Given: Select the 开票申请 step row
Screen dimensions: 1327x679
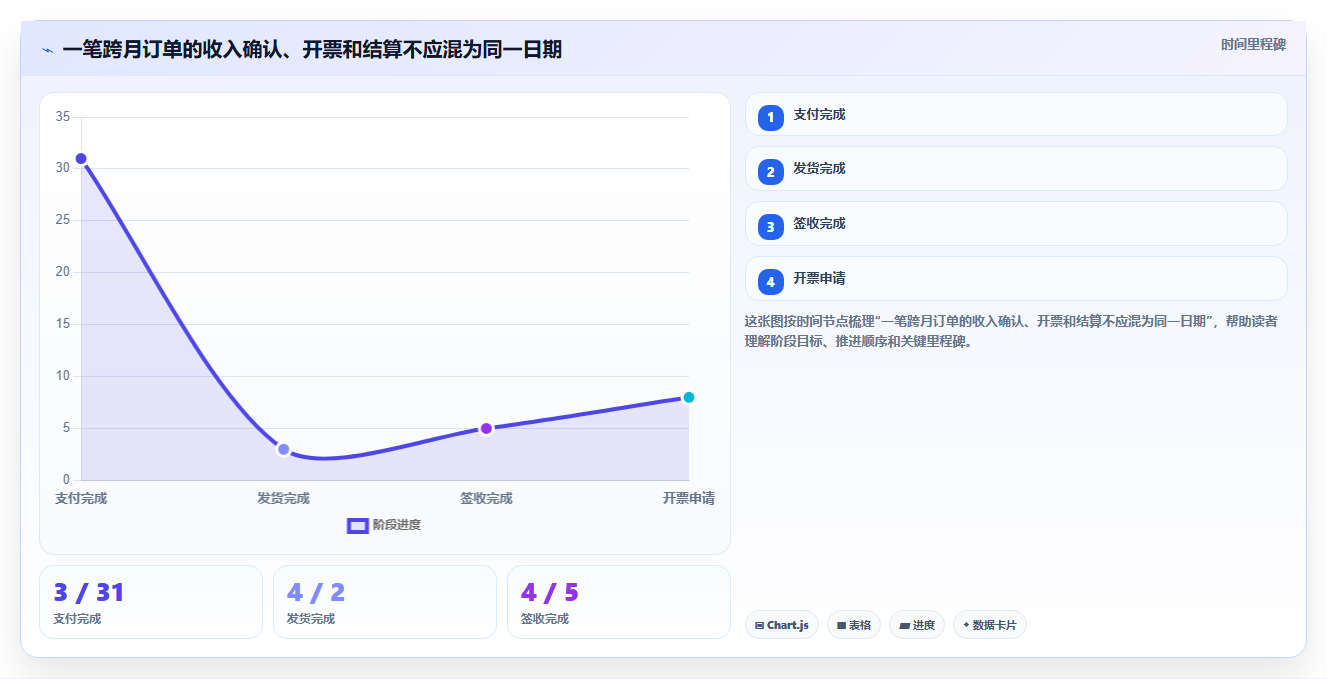Looking at the screenshot, I should (1016, 278).
